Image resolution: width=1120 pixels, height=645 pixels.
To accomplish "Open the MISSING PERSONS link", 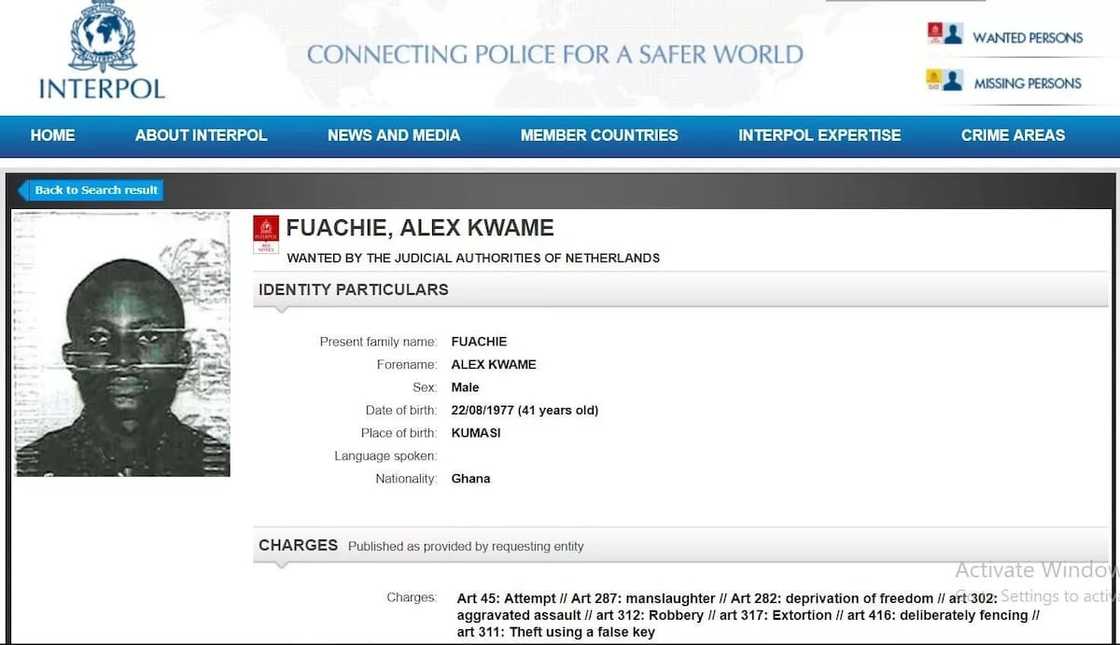I will 1027,84.
